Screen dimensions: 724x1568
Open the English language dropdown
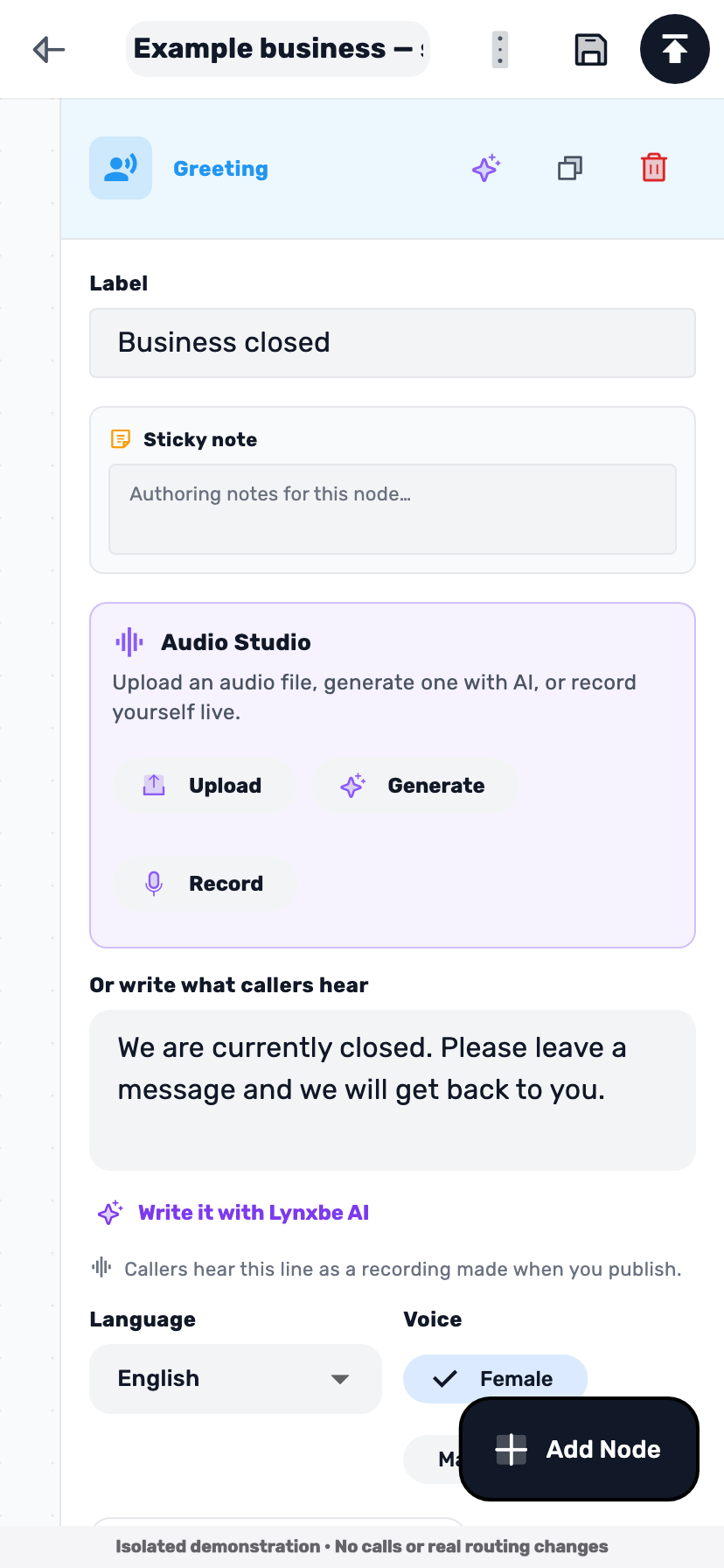pos(235,1379)
